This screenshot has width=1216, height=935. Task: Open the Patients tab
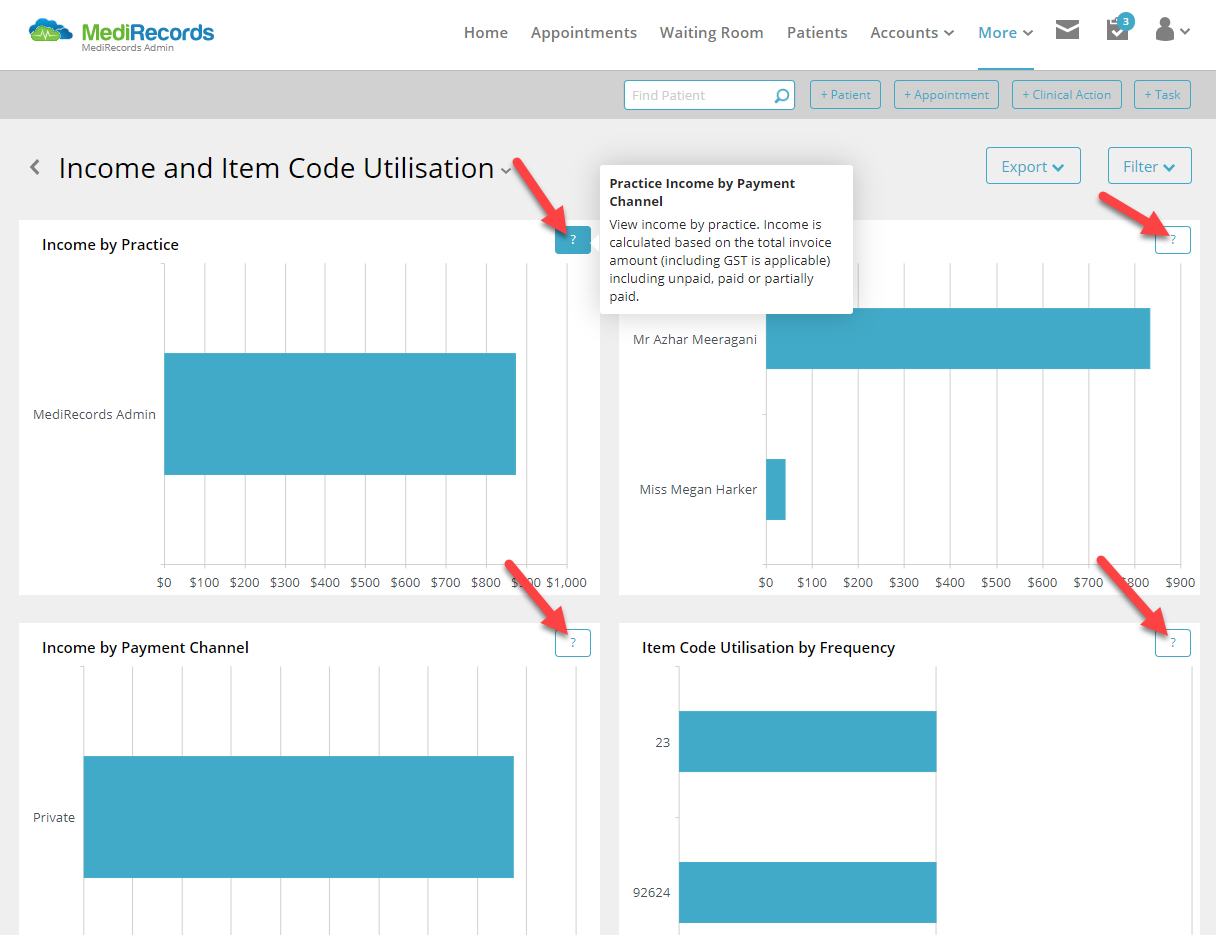click(817, 33)
